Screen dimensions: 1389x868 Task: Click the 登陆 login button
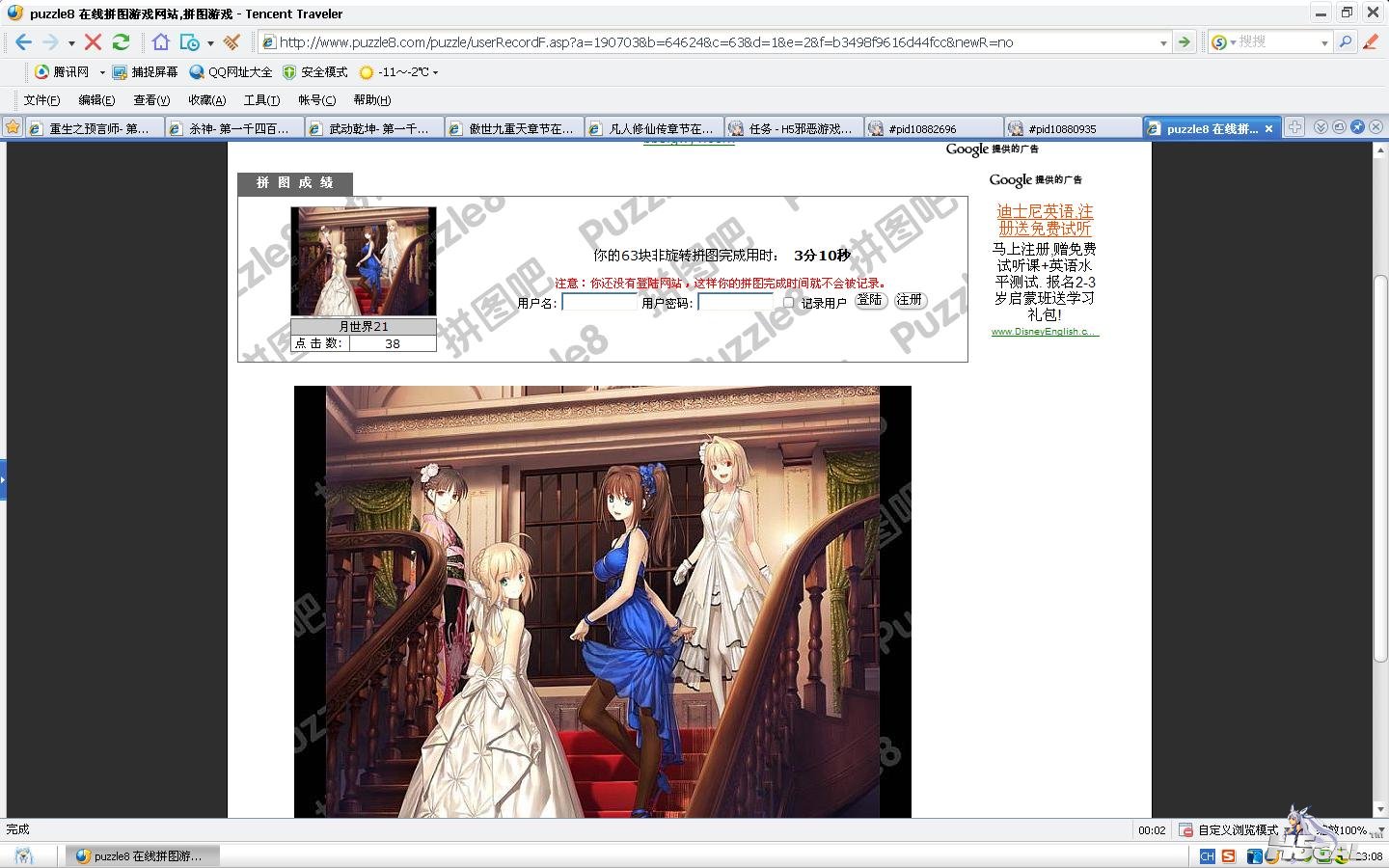(870, 300)
